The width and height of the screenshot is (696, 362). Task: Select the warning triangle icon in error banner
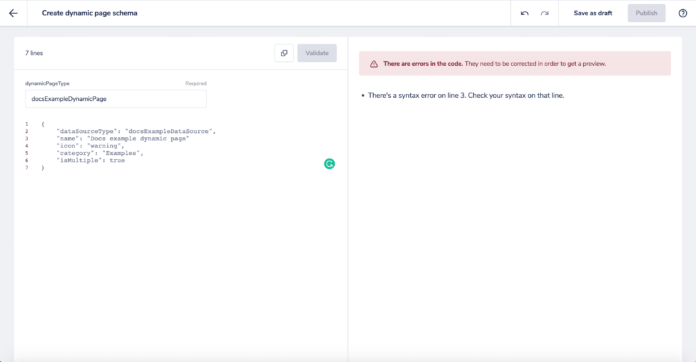click(x=374, y=64)
